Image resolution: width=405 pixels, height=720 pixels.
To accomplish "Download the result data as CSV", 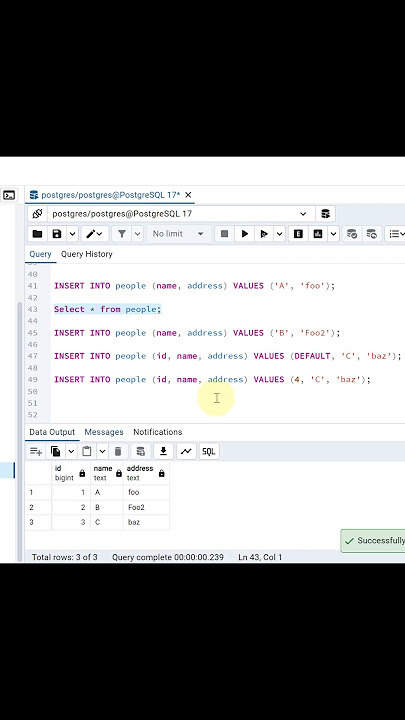I will tap(163, 451).
